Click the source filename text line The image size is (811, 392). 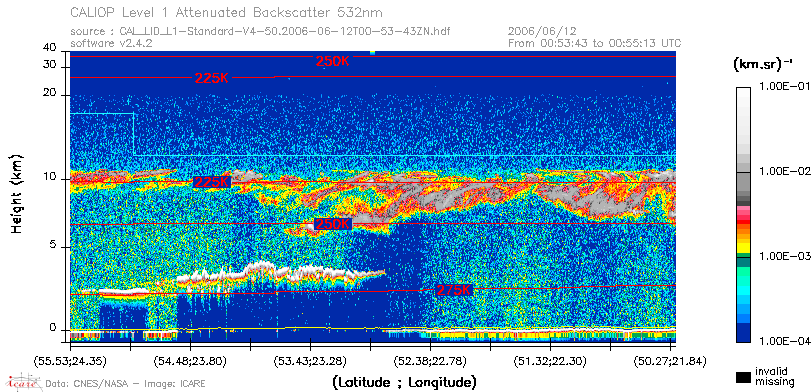point(260,32)
